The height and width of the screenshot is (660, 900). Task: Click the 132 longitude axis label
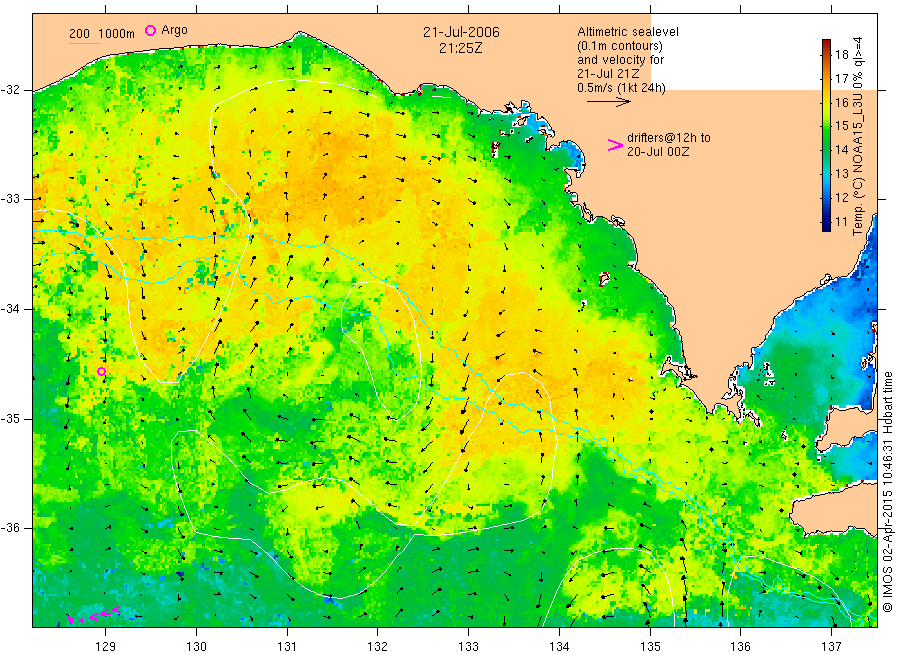point(378,647)
